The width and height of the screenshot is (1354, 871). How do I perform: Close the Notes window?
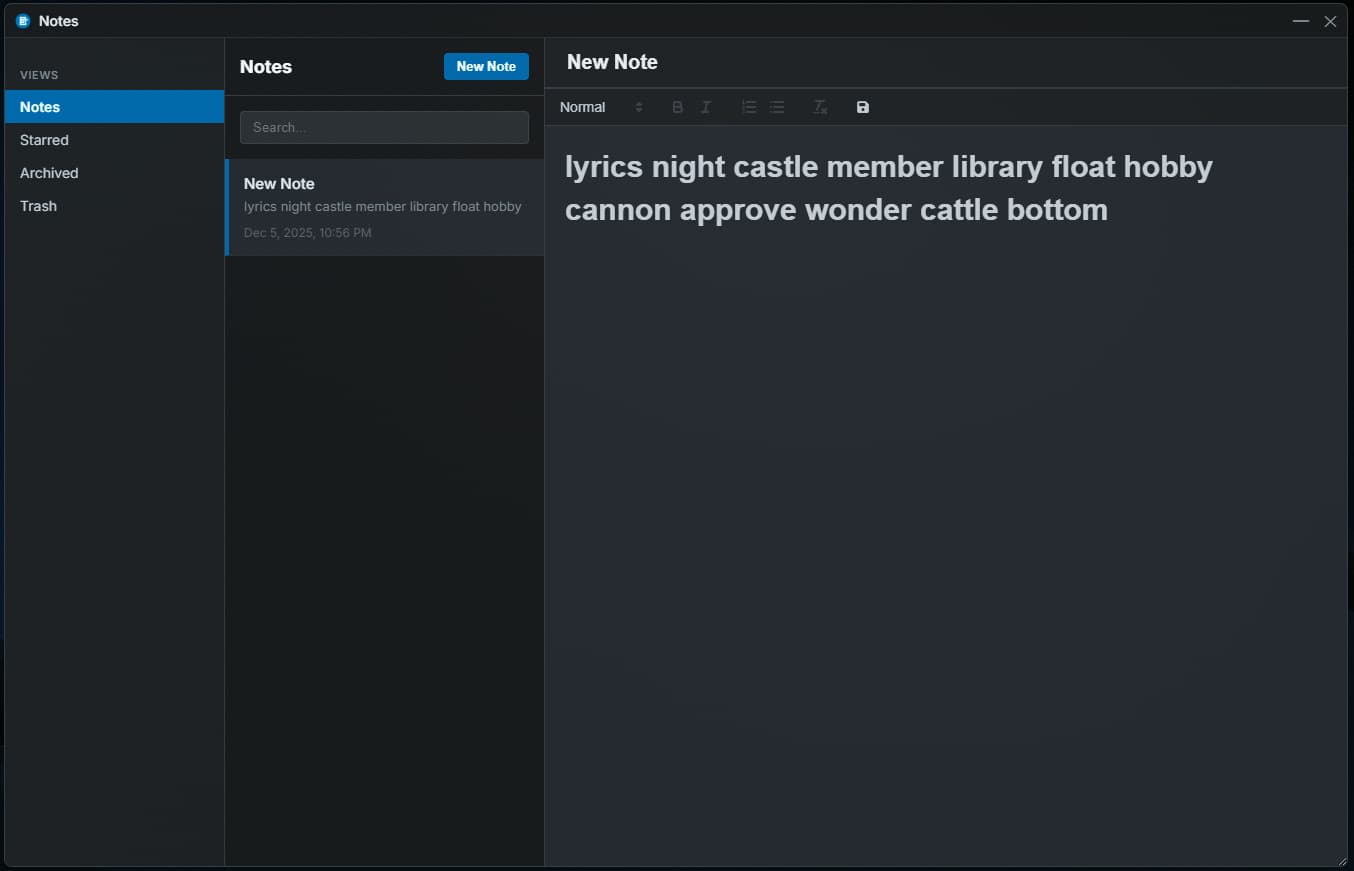(x=1330, y=21)
